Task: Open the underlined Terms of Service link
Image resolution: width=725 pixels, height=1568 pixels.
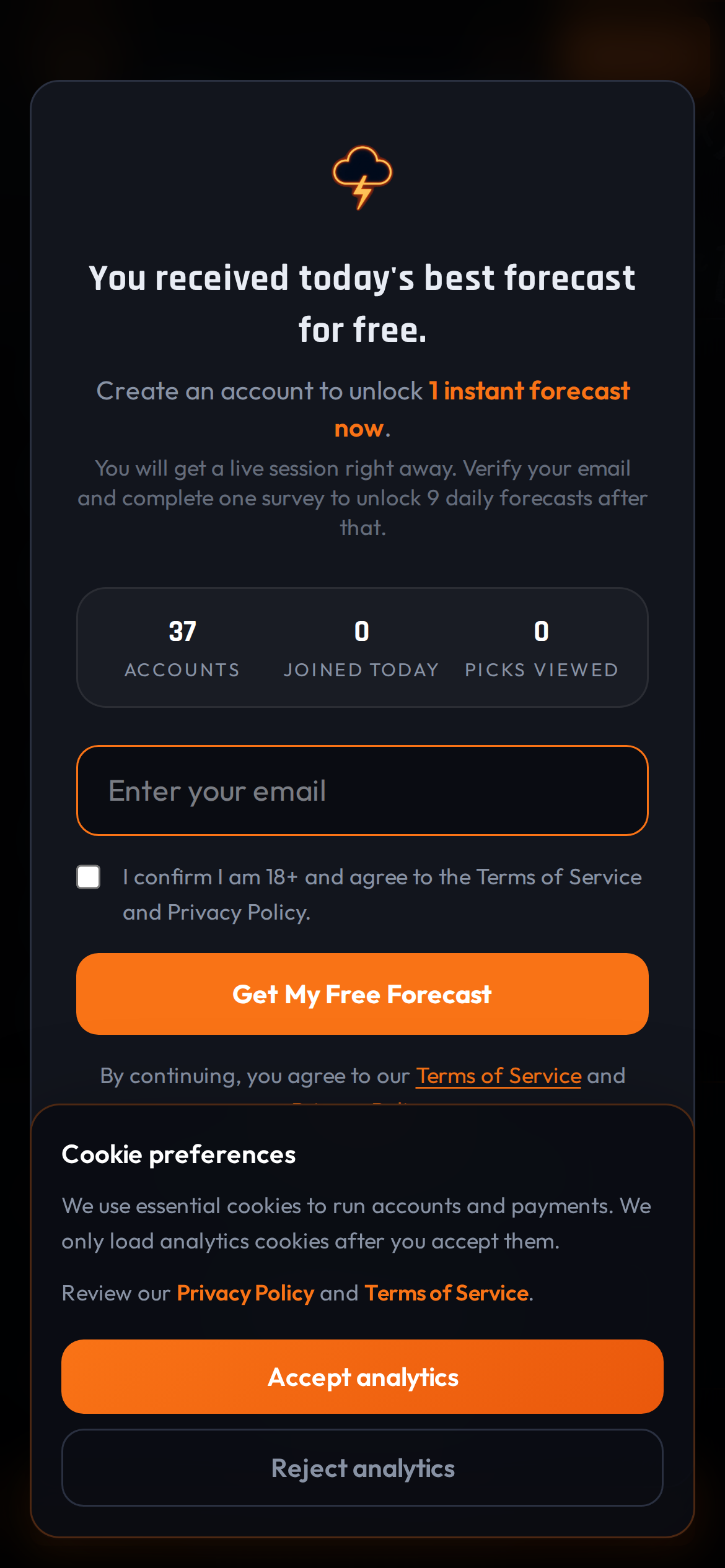Action: coord(498,1076)
